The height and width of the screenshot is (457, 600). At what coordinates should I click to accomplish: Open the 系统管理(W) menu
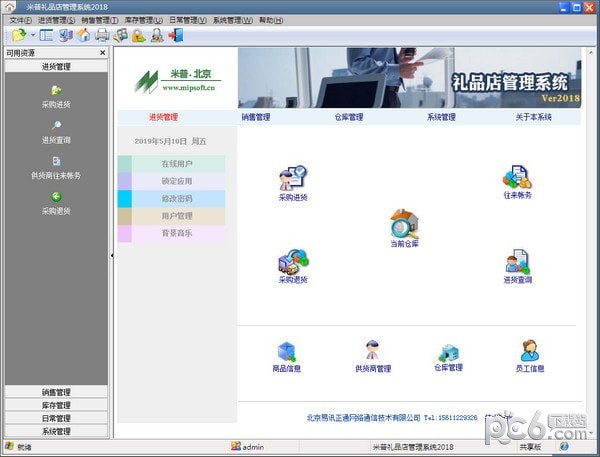(x=233, y=20)
